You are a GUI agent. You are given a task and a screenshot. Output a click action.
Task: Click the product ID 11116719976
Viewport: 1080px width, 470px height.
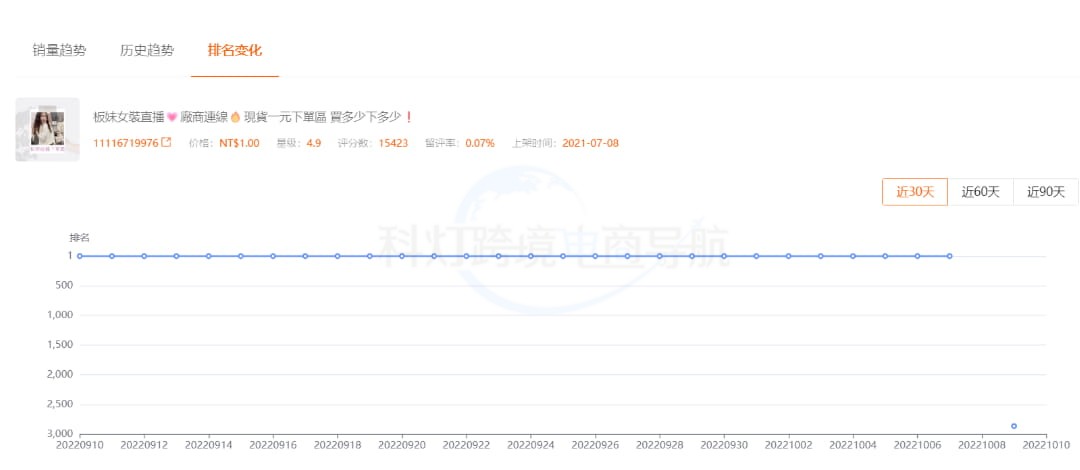click(x=126, y=143)
